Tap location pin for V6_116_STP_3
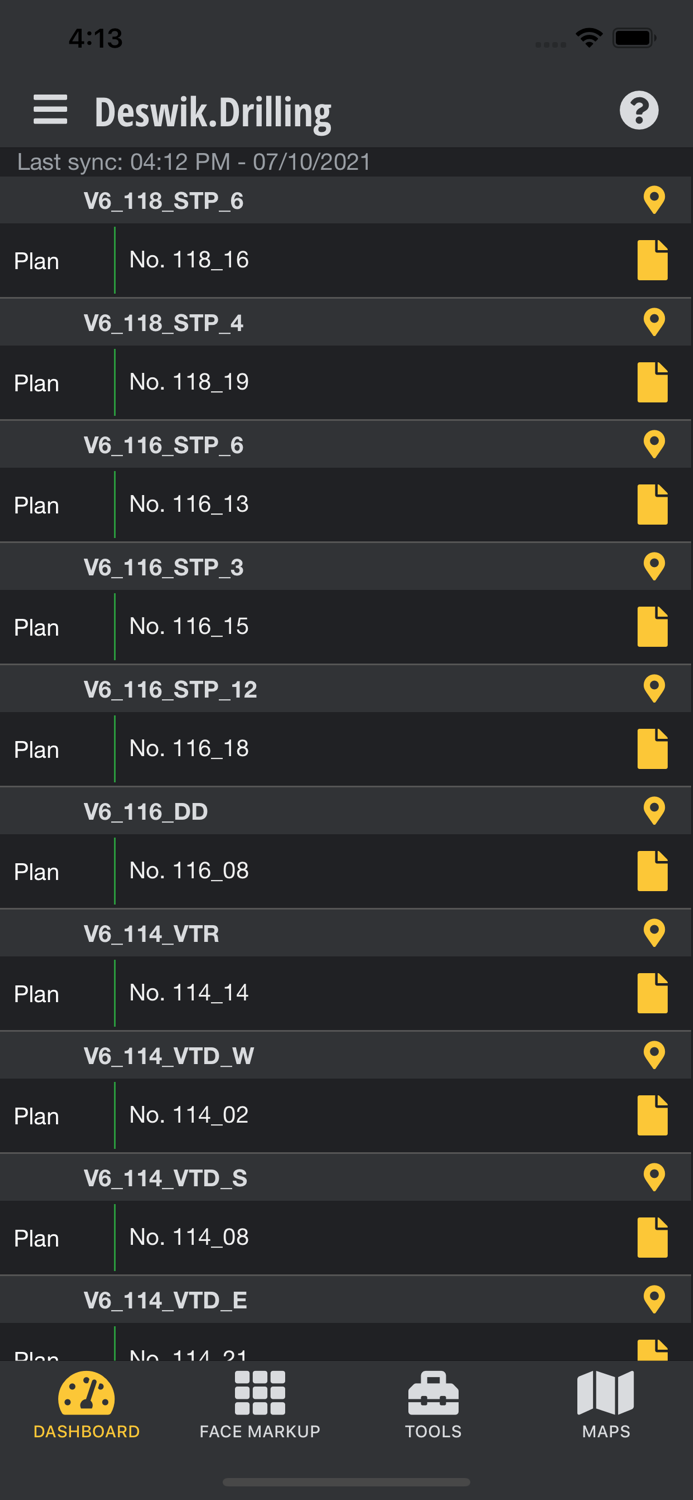The height and width of the screenshot is (1500, 693). [x=654, y=566]
